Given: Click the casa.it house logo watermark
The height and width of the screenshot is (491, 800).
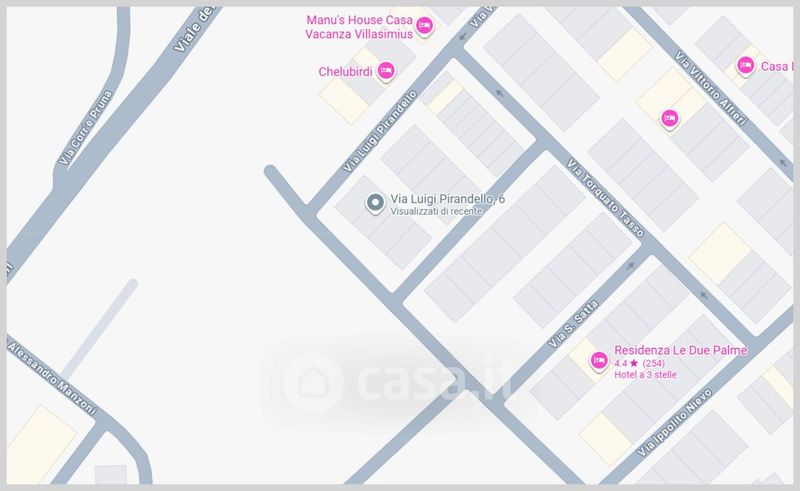Looking at the screenshot, I should click(x=313, y=383).
